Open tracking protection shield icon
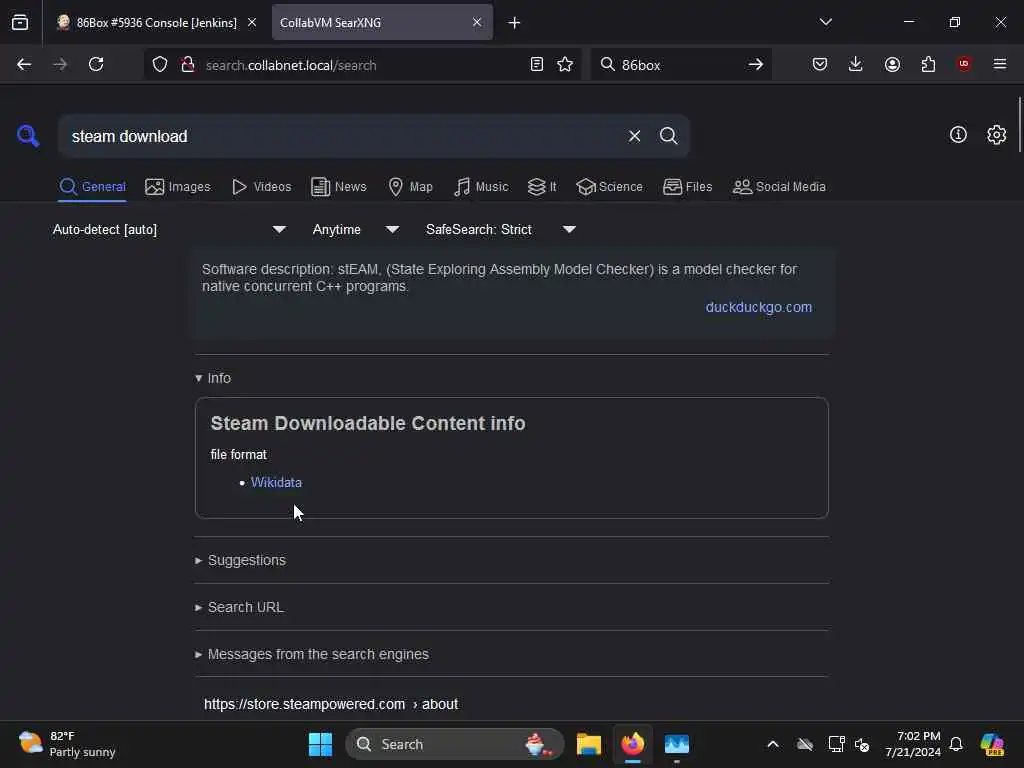The width and height of the screenshot is (1024, 768). coord(160,65)
